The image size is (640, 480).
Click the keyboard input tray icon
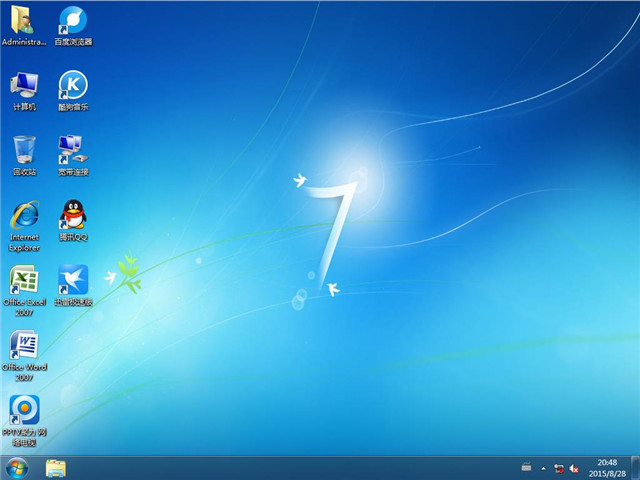pyautogui.click(x=527, y=467)
